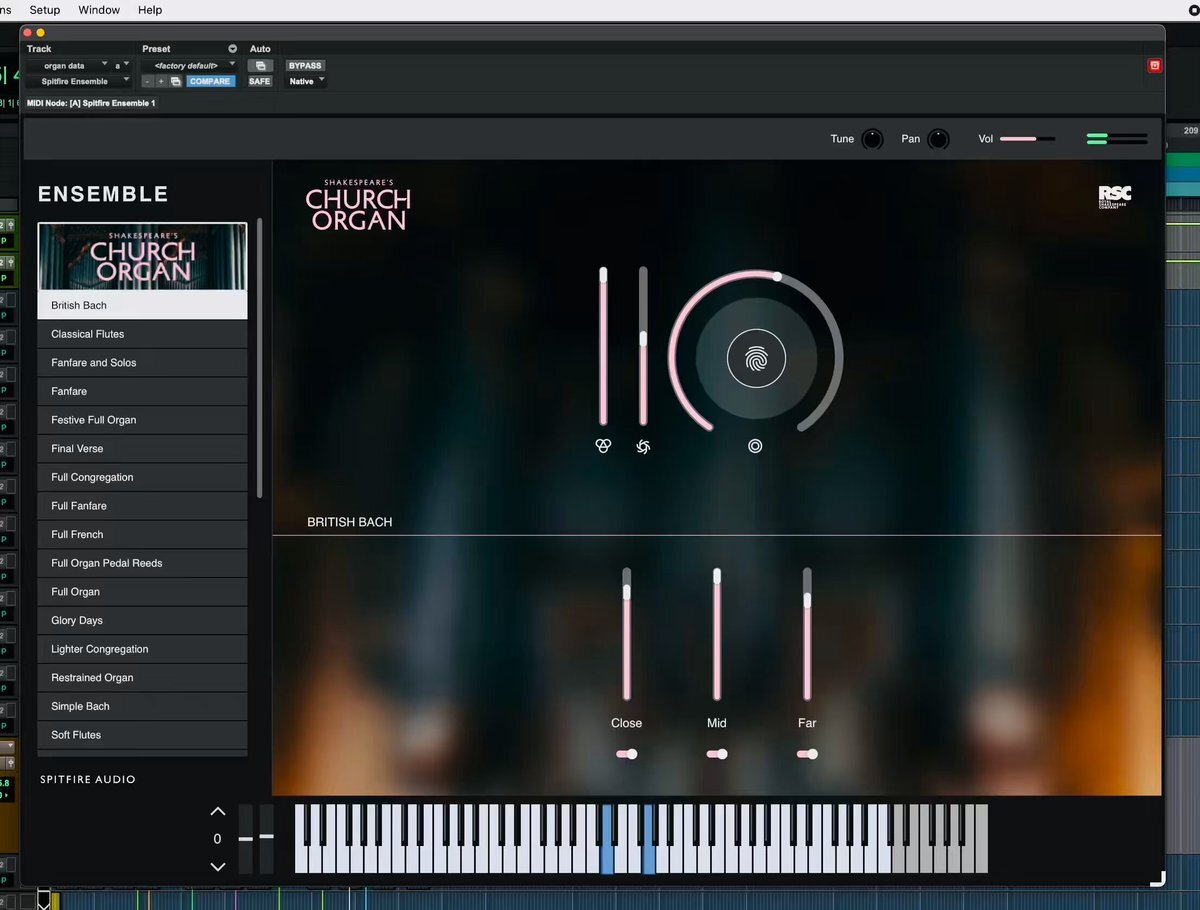The width and height of the screenshot is (1200, 910).
Task: Click the octave up chevron
Action: point(218,811)
